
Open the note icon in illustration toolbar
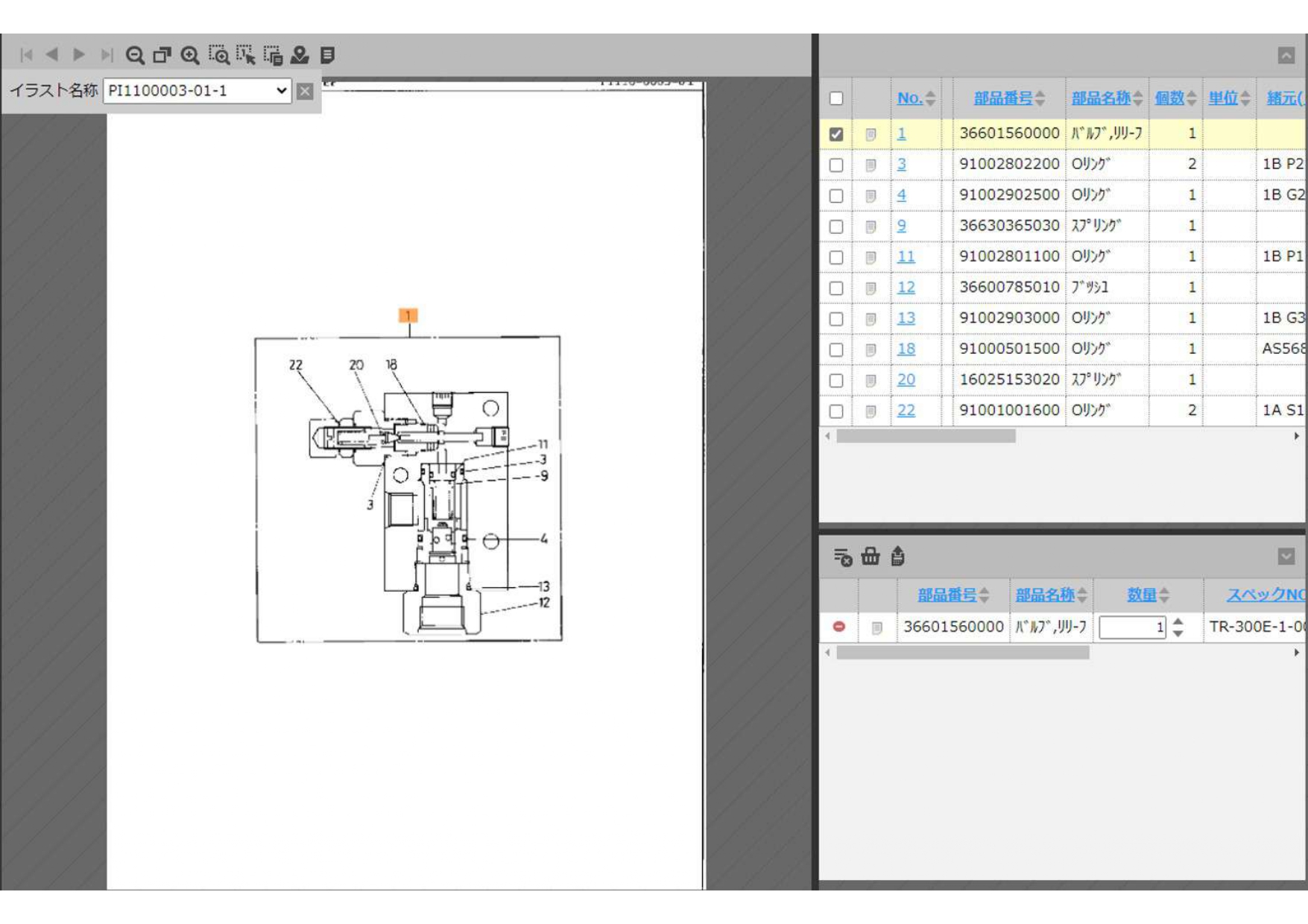coord(327,55)
